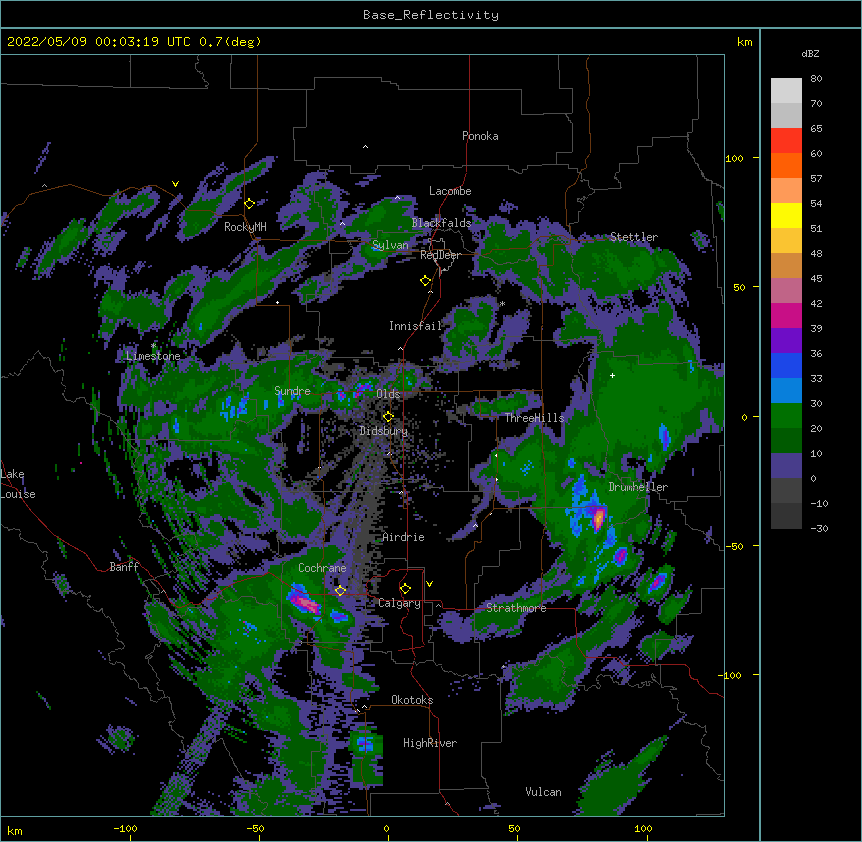Select the bright green 30-20 dBZ swatch

(786, 416)
